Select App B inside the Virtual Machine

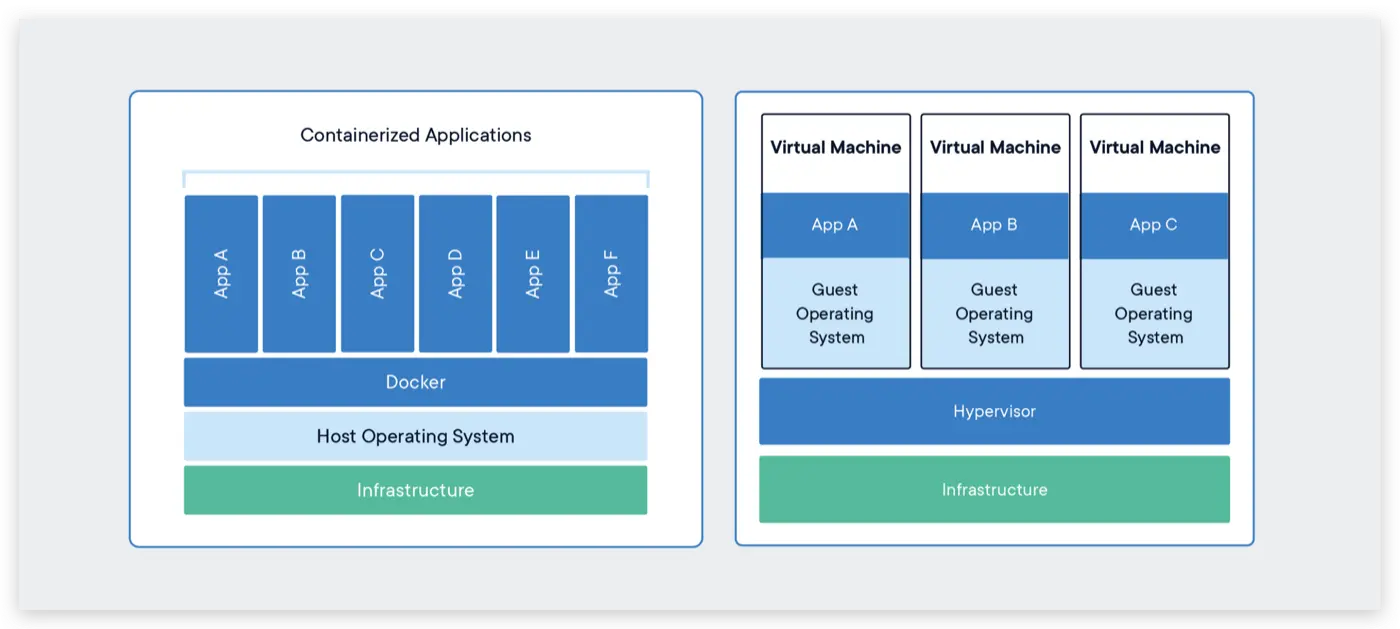(995, 225)
